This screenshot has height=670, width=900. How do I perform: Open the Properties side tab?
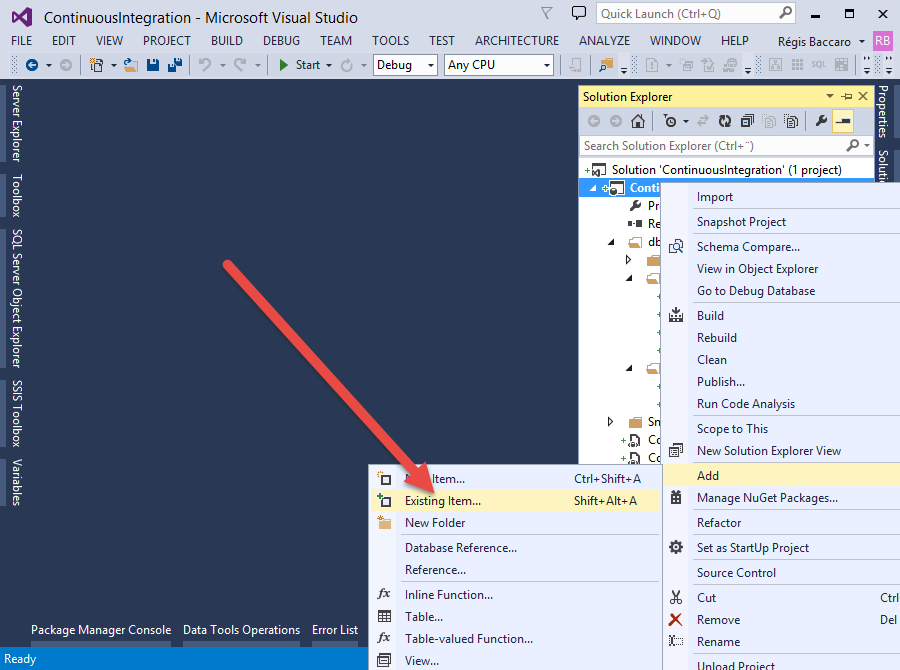(x=883, y=111)
